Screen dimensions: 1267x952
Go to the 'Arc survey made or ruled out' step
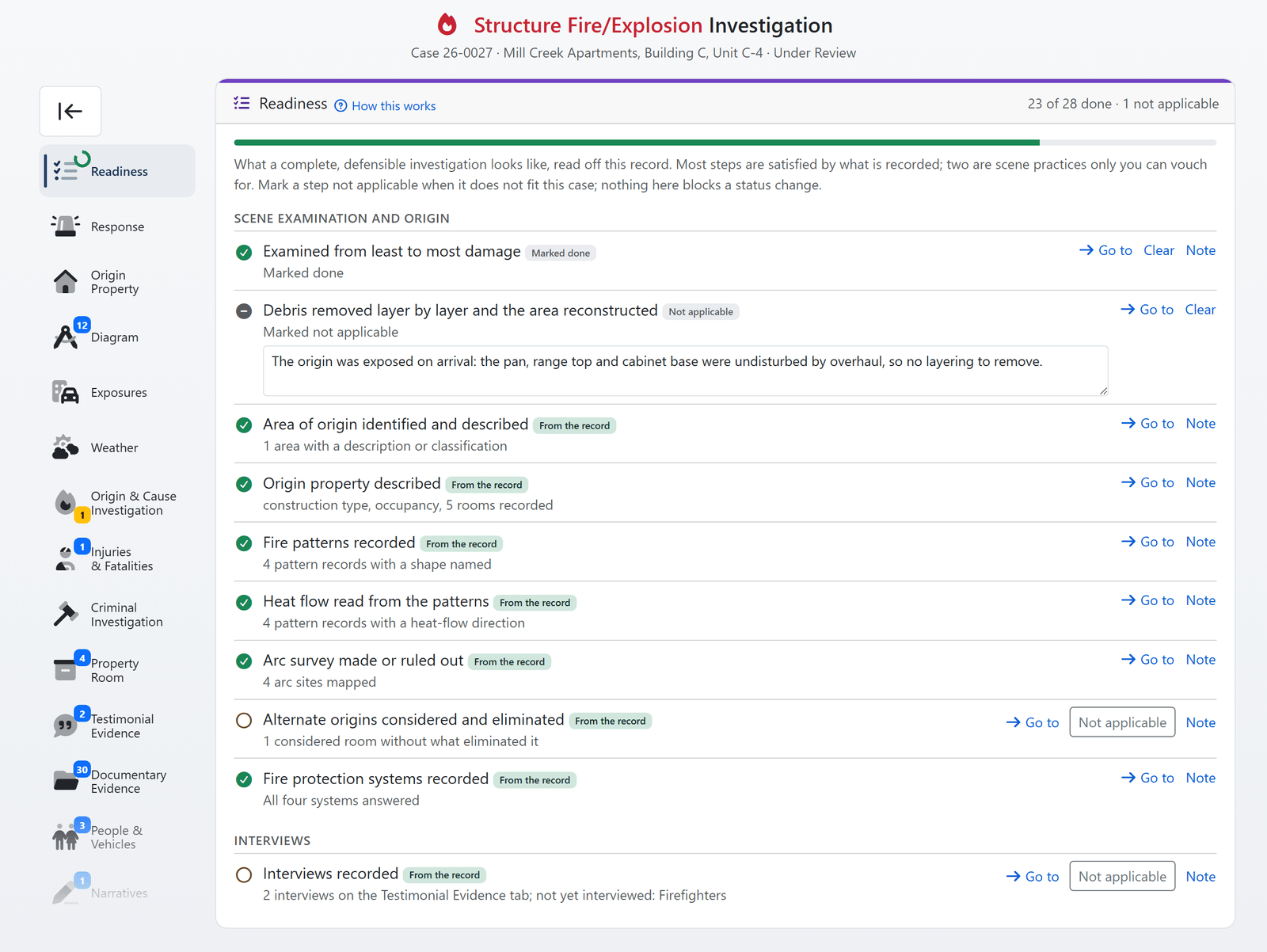pos(1147,660)
